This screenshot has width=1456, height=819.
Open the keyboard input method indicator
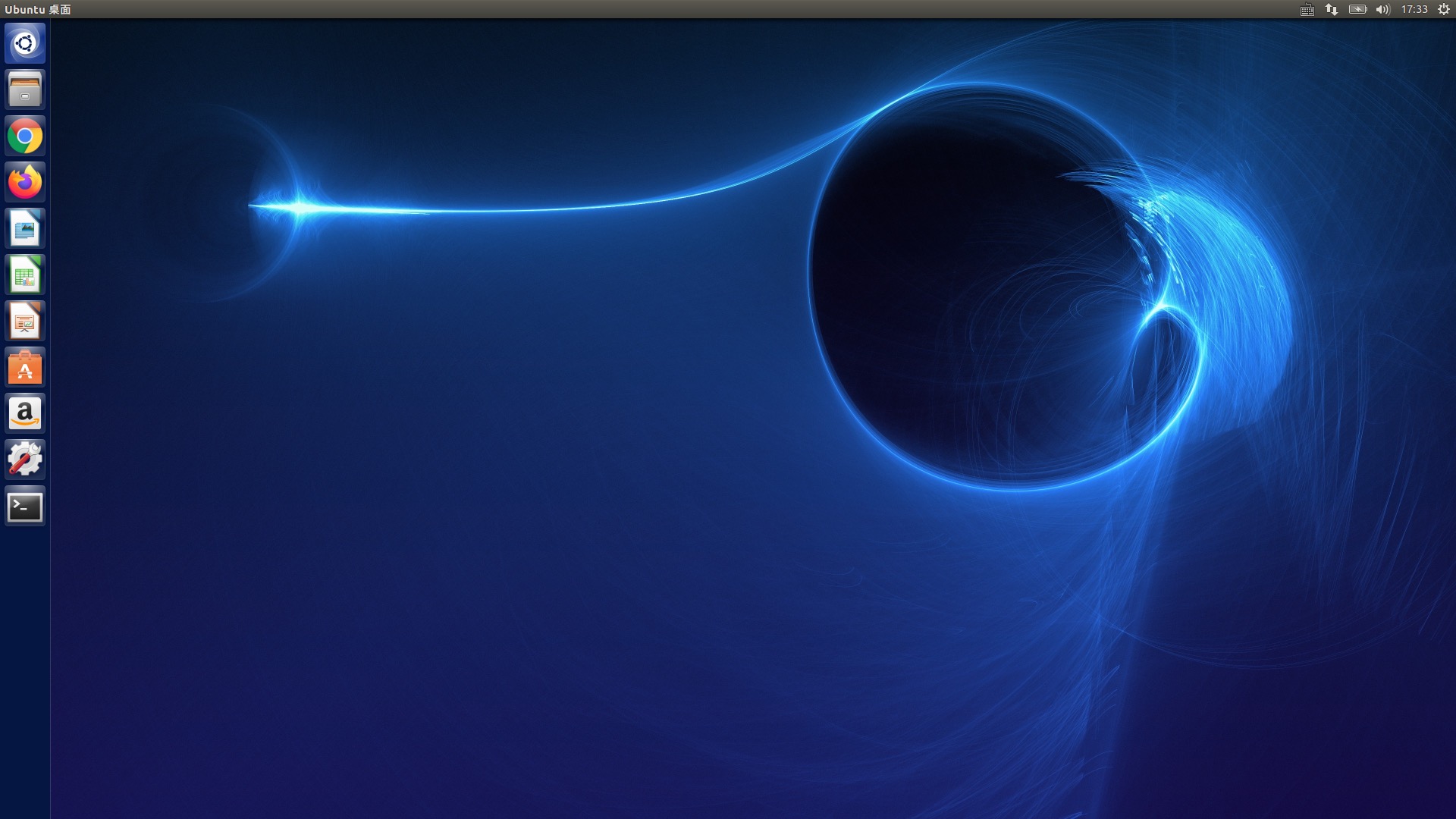coord(1307,10)
